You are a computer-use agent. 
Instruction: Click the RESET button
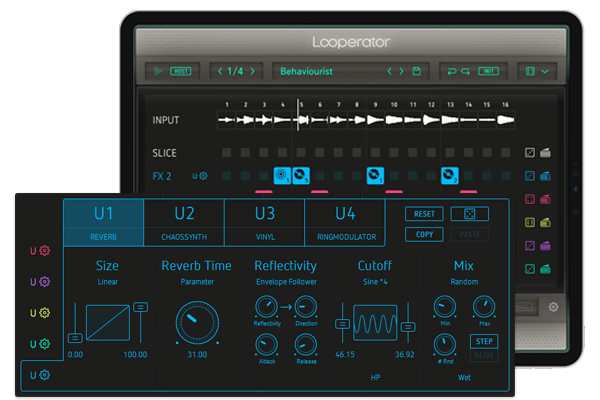424,214
